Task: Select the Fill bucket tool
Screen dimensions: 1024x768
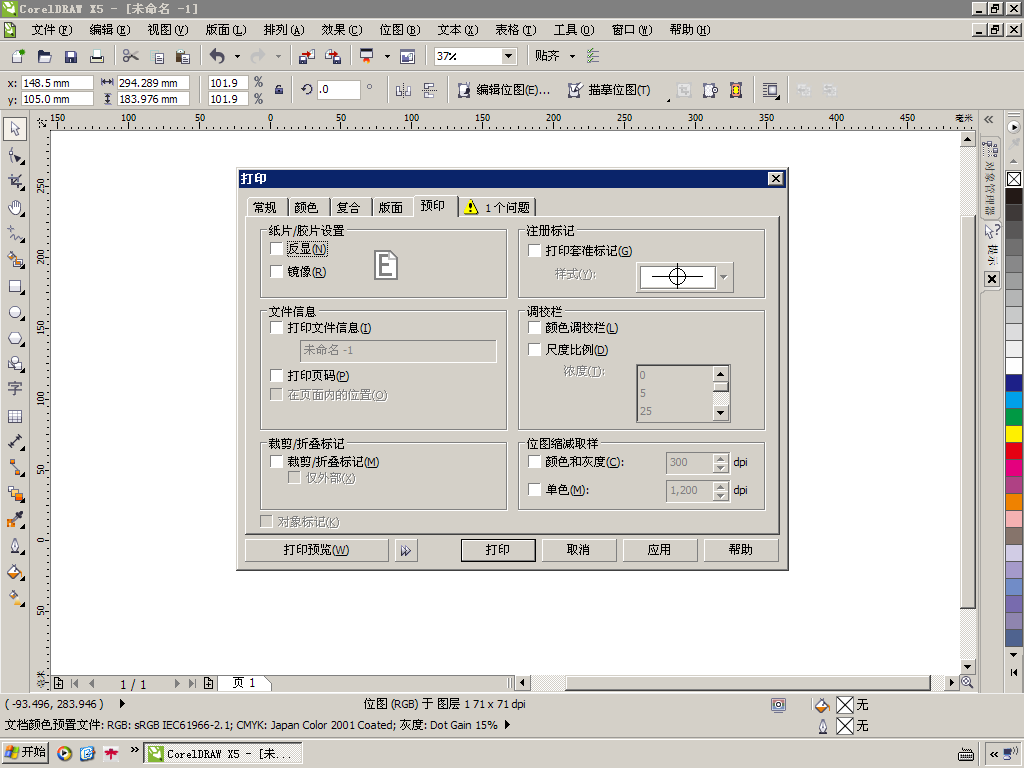Action: pos(15,573)
